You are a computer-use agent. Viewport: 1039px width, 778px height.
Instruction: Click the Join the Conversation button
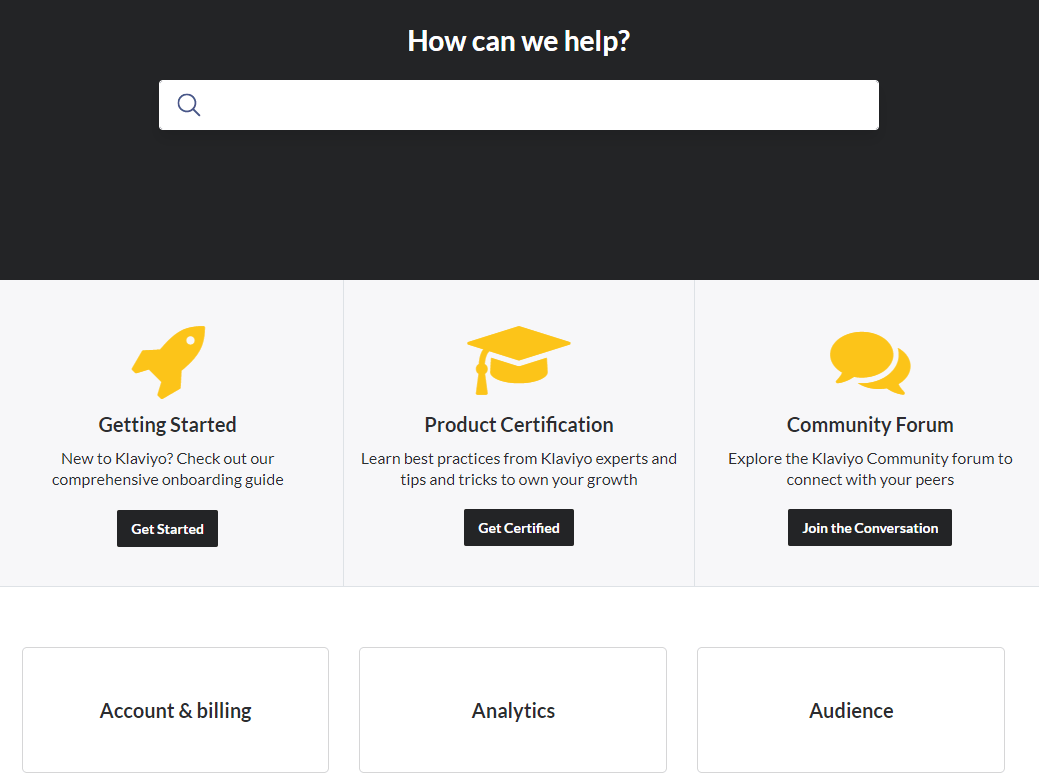point(869,528)
